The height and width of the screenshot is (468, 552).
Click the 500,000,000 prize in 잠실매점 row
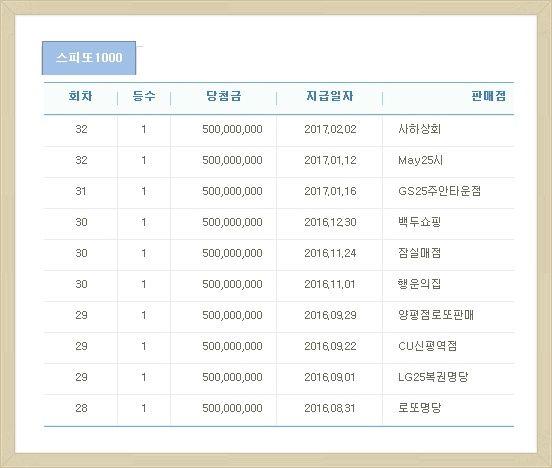(232, 253)
